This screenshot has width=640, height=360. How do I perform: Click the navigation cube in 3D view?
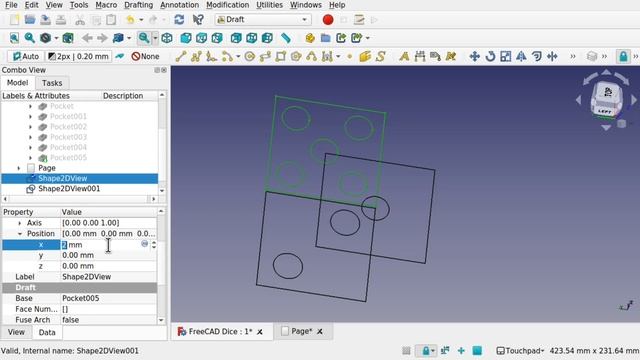(606, 100)
